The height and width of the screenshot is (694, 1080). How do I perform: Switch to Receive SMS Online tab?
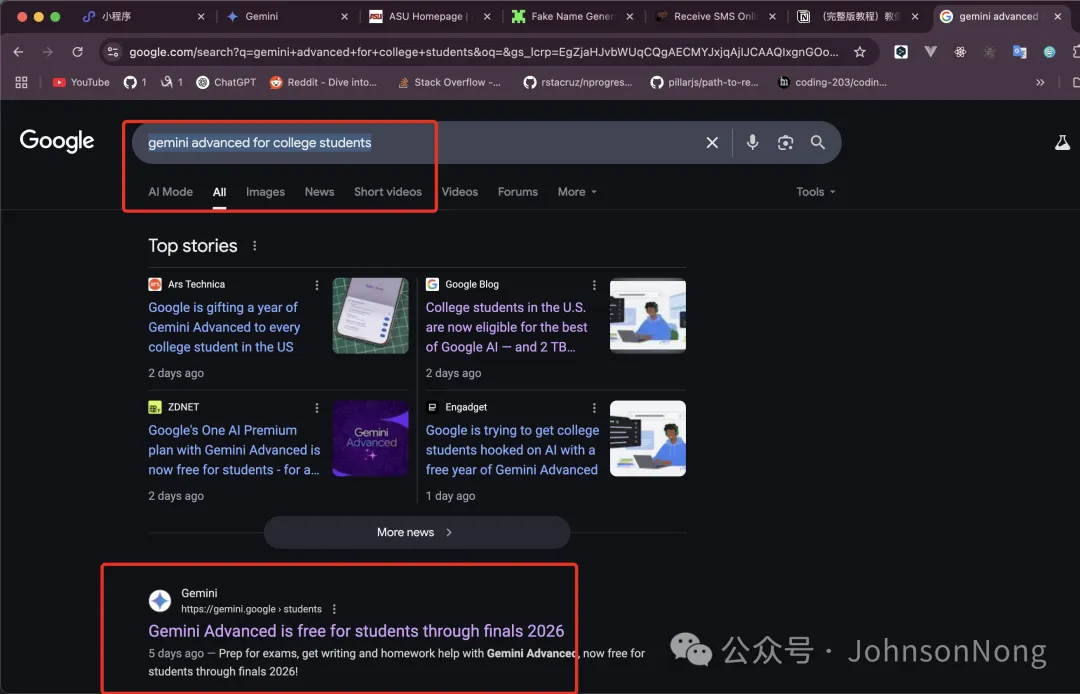(x=714, y=16)
